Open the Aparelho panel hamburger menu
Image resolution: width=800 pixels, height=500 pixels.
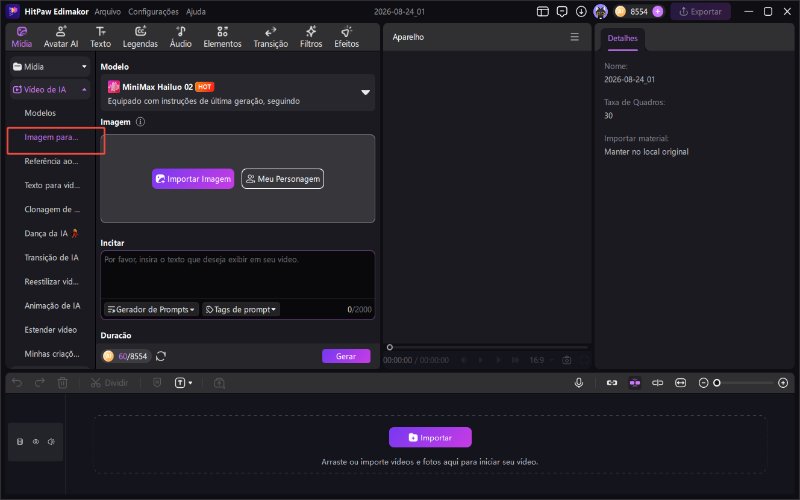point(574,37)
